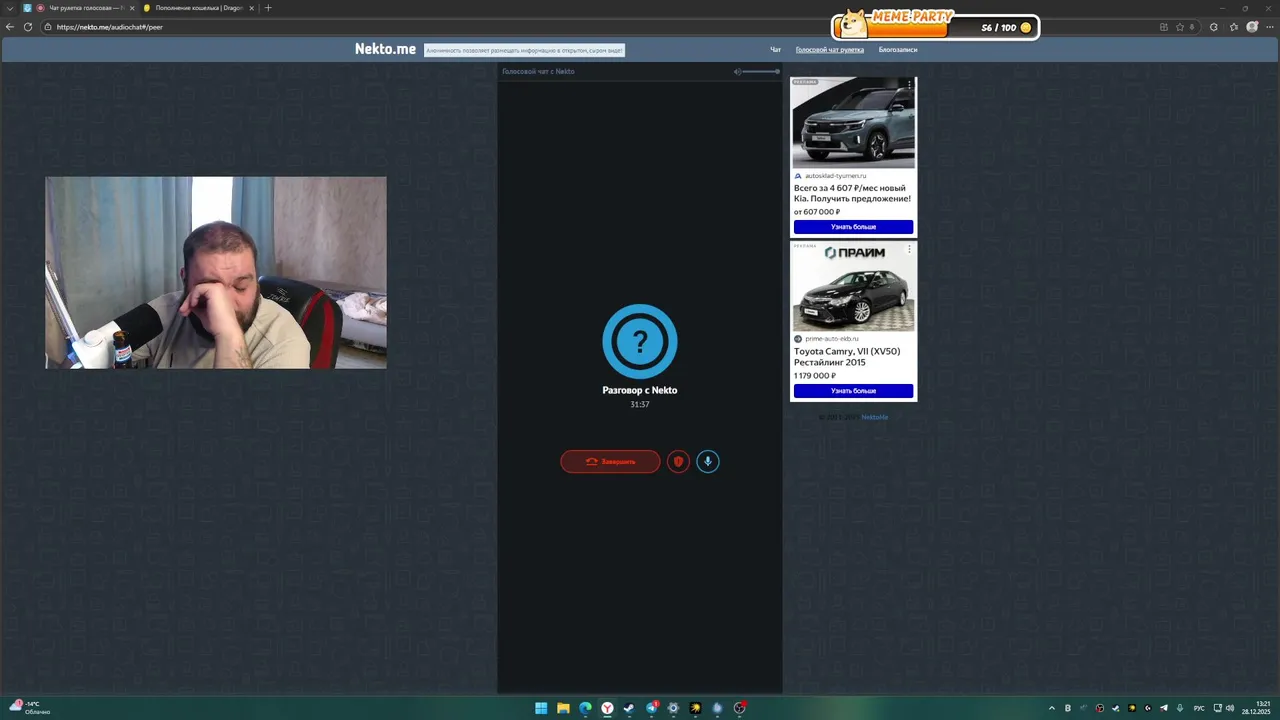Open the Kia car ad image
The height and width of the screenshot is (720, 1280).
click(x=853, y=122)
